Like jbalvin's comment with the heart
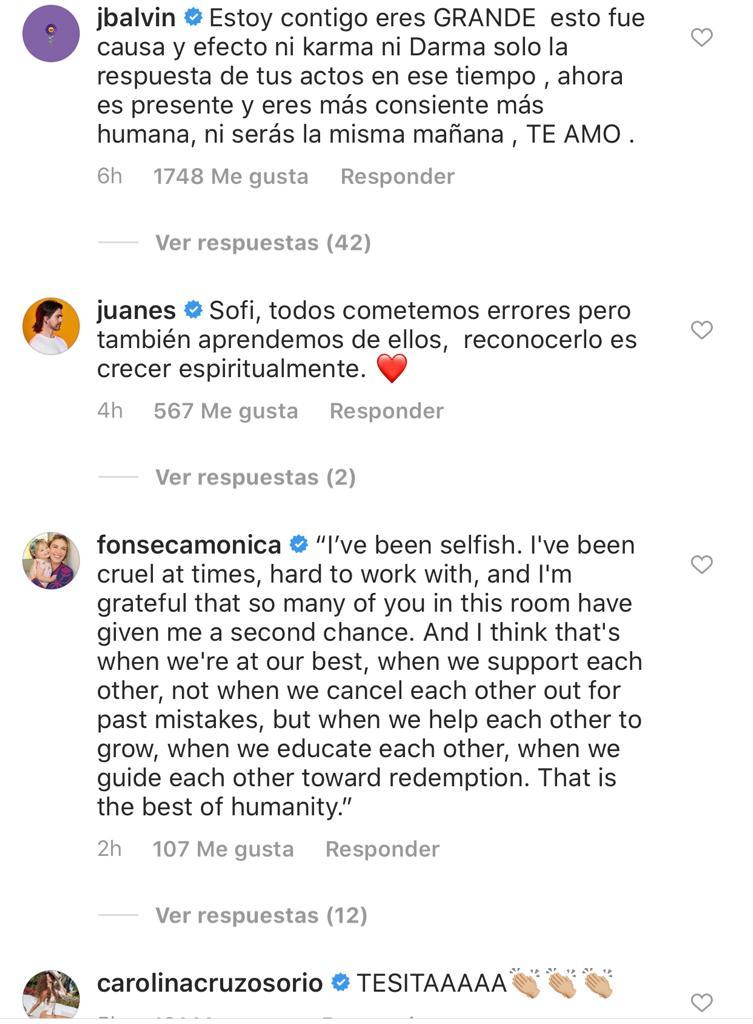The width and height of the screenshot is (753, 1024). pos(702,38)
